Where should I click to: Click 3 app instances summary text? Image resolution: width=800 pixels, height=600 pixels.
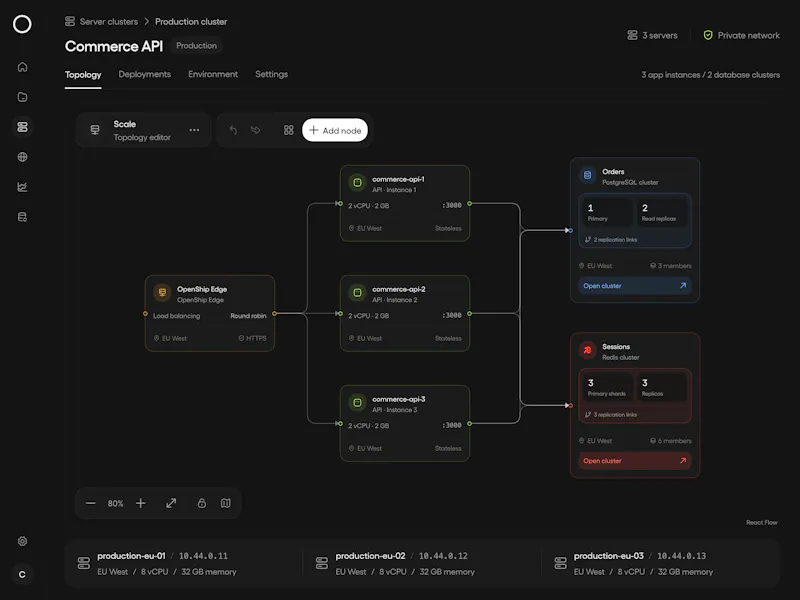(x=670, y=74)
